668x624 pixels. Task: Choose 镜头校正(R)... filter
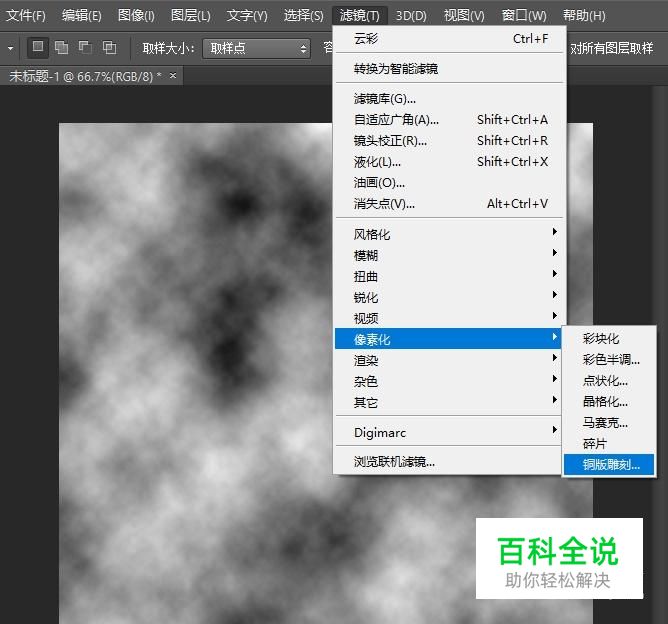click(x=449, y=141)
